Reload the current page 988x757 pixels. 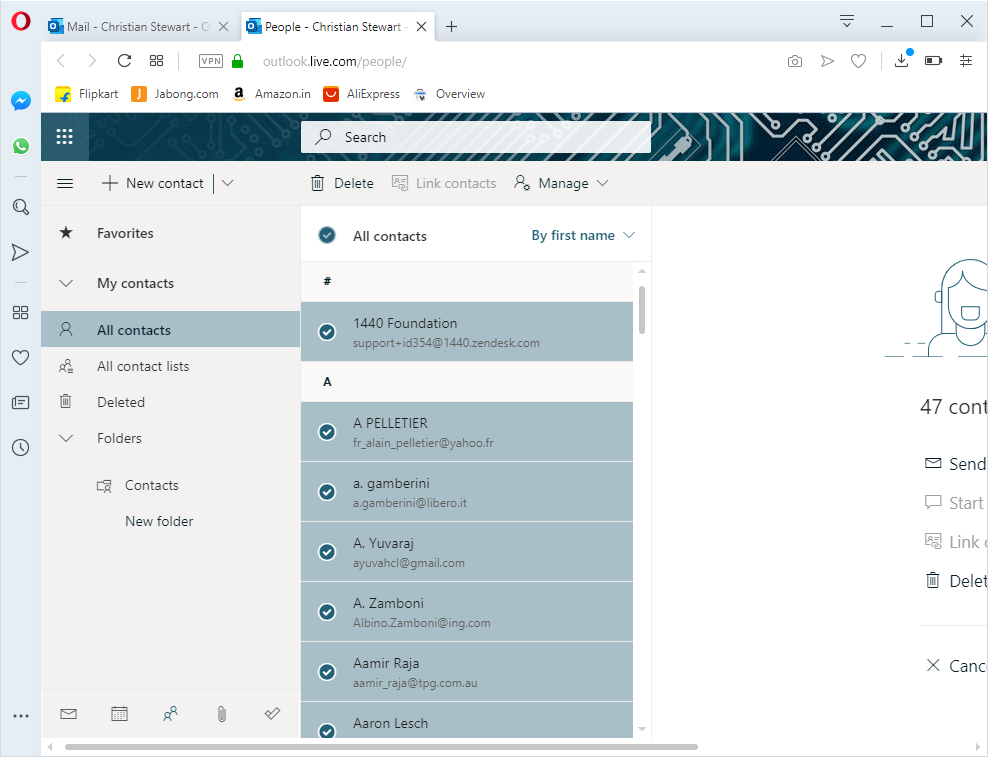point(124,61)
